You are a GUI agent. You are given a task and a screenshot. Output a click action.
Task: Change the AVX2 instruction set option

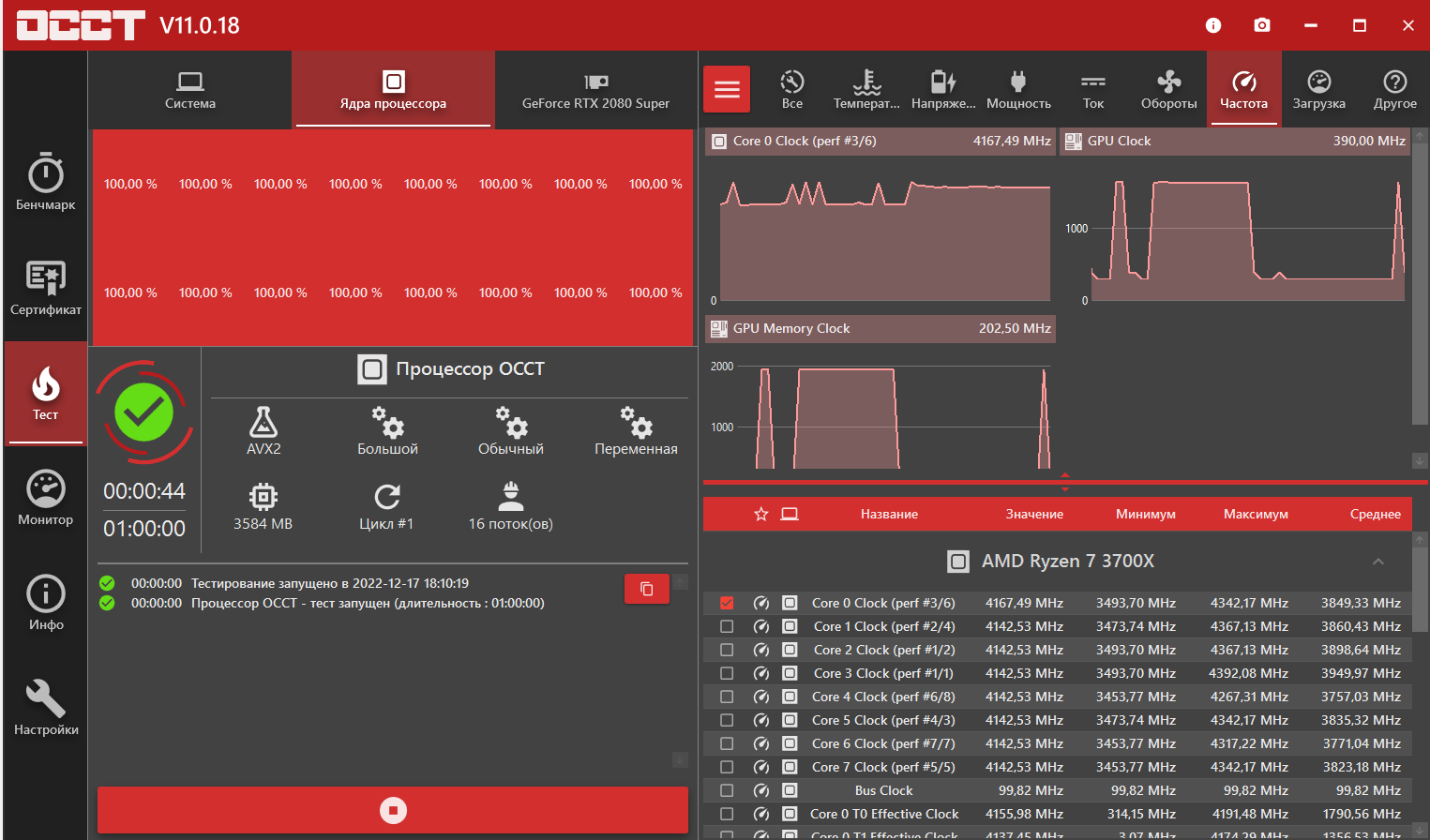pos(263,431)
